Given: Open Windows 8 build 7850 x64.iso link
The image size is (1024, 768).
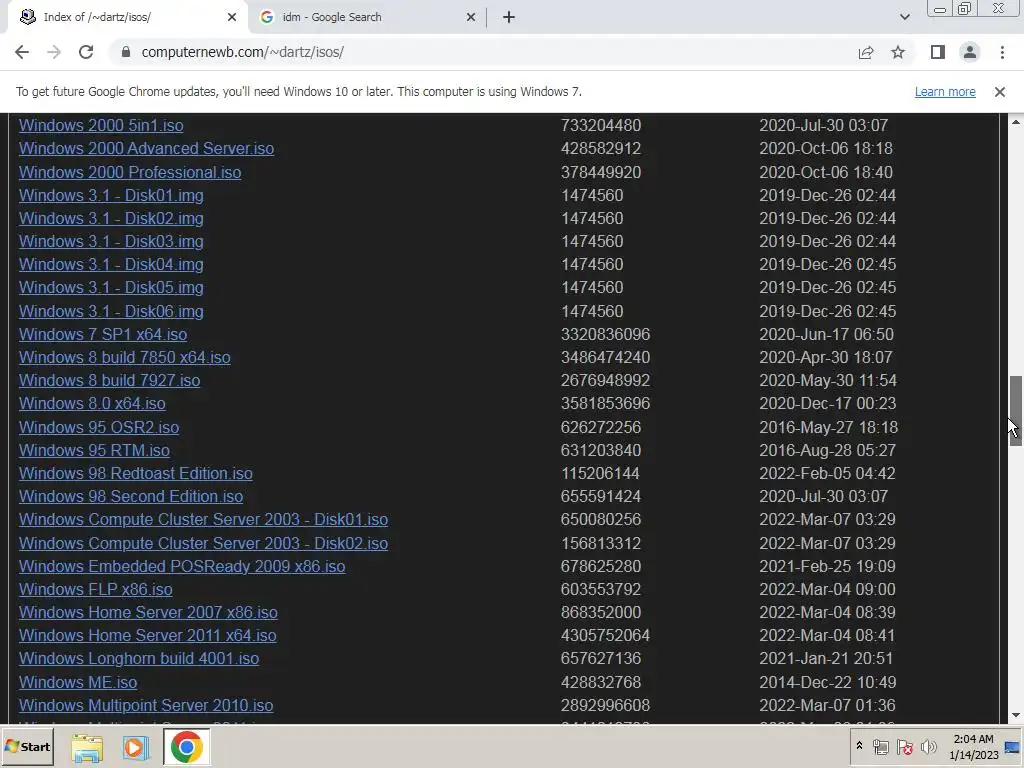Looking at the screenshot, I should coord(125,358).
